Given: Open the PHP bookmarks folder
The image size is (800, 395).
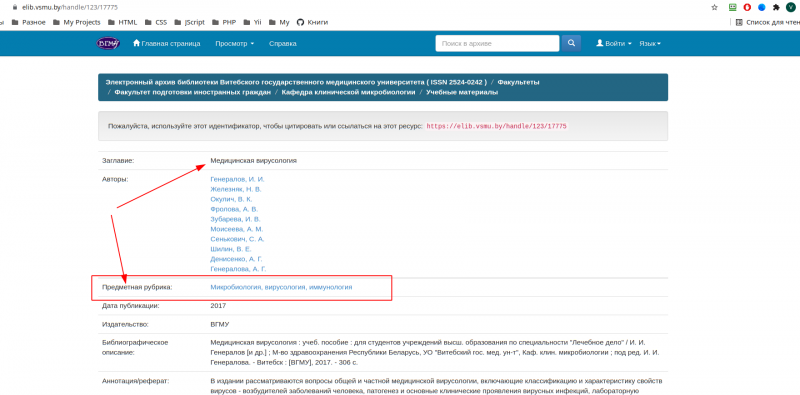Looking at the screenshot, I should point(223,22).
